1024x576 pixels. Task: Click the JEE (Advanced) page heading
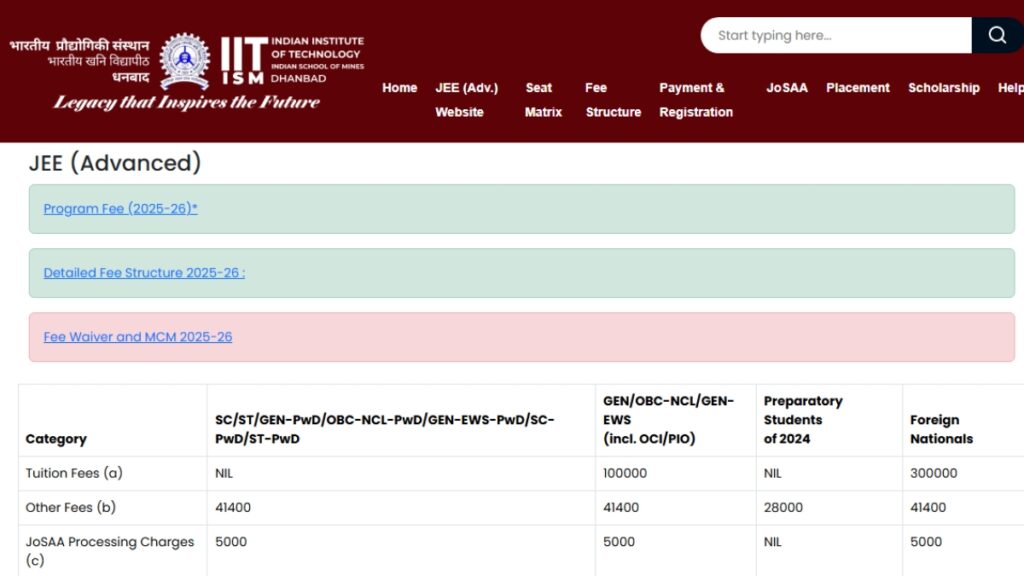114,163
